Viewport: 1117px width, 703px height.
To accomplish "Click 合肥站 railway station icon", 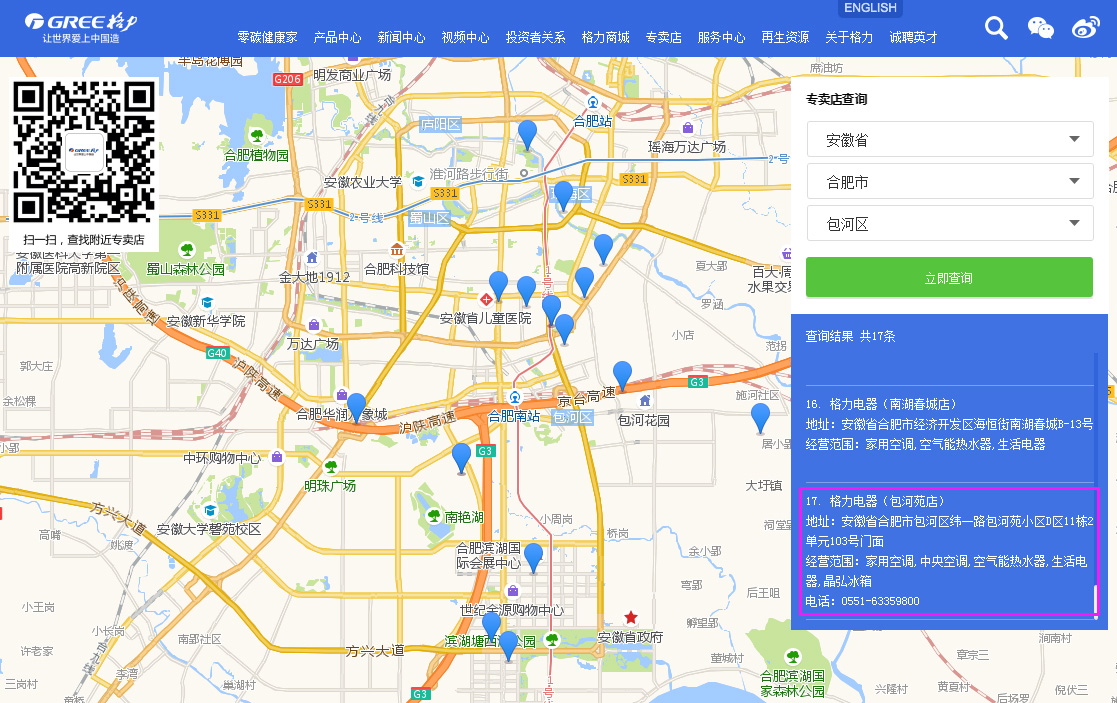I will pos(593,103).
